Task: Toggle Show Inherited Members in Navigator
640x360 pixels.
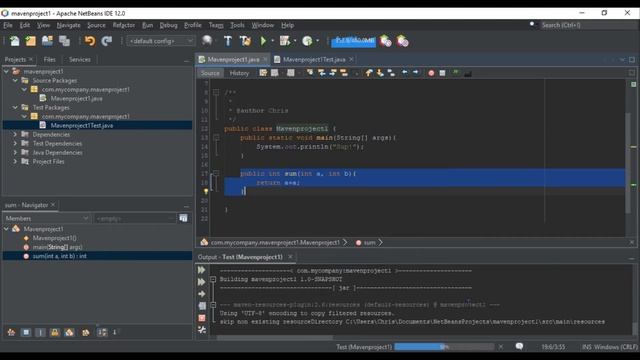Action: [x=11, y=332]
